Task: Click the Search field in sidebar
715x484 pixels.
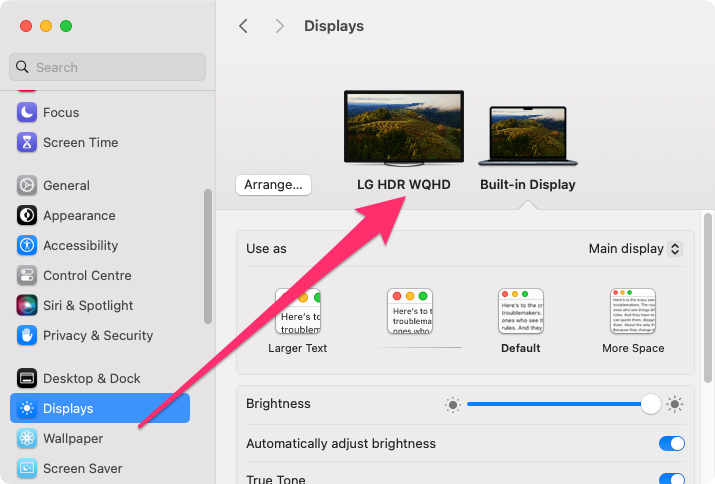Action: pos(108,67)
